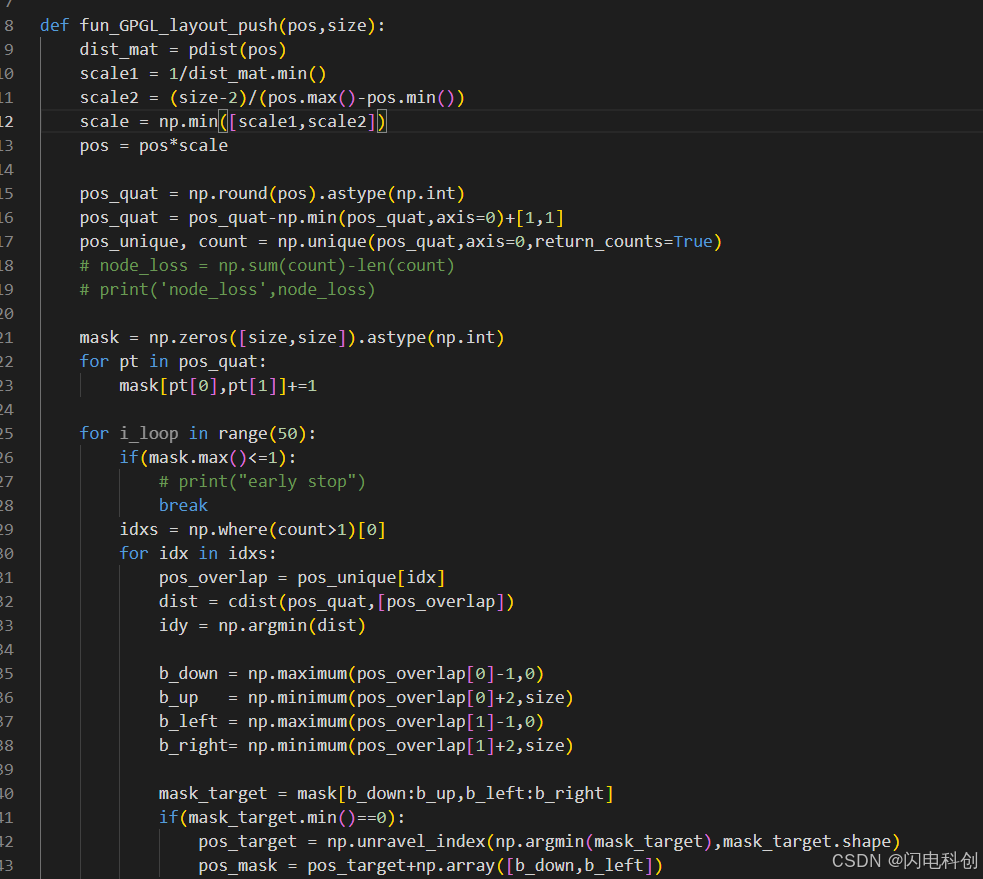983x879 pixels.
Task: Click the 'dist = cdist' line
Action: coord(336,602)
